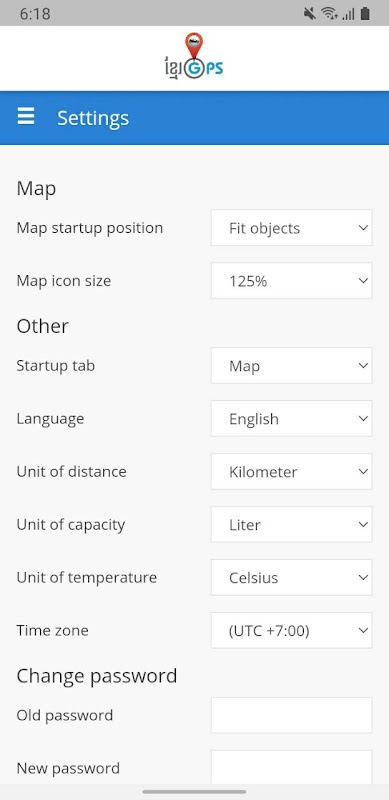This screenshot has width=389, height=800.
Task: Tap the battery icon in status bar
Action: (364, 14)
